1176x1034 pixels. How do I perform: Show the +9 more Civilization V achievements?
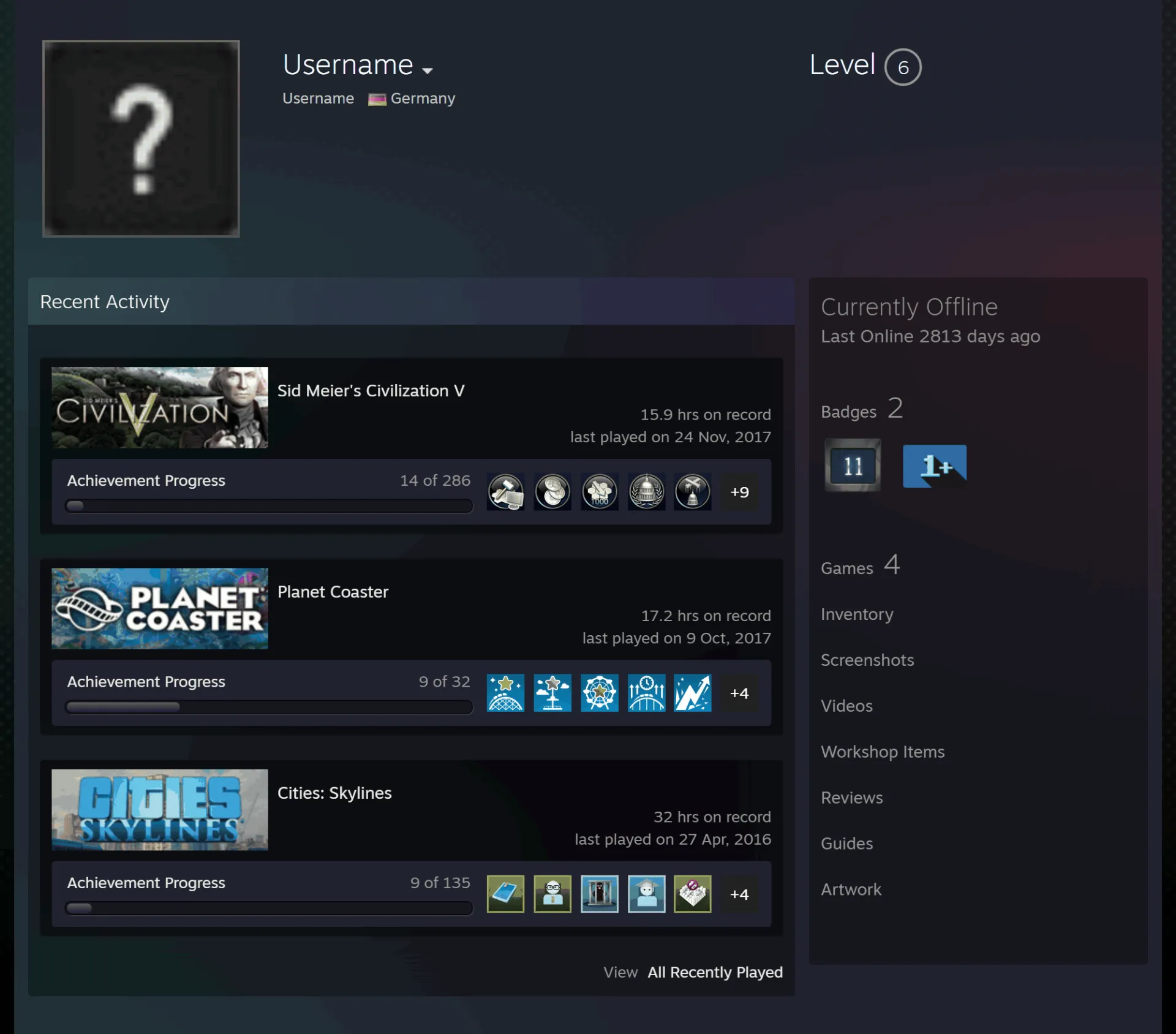pyautogui.click(x=739, y=492)
